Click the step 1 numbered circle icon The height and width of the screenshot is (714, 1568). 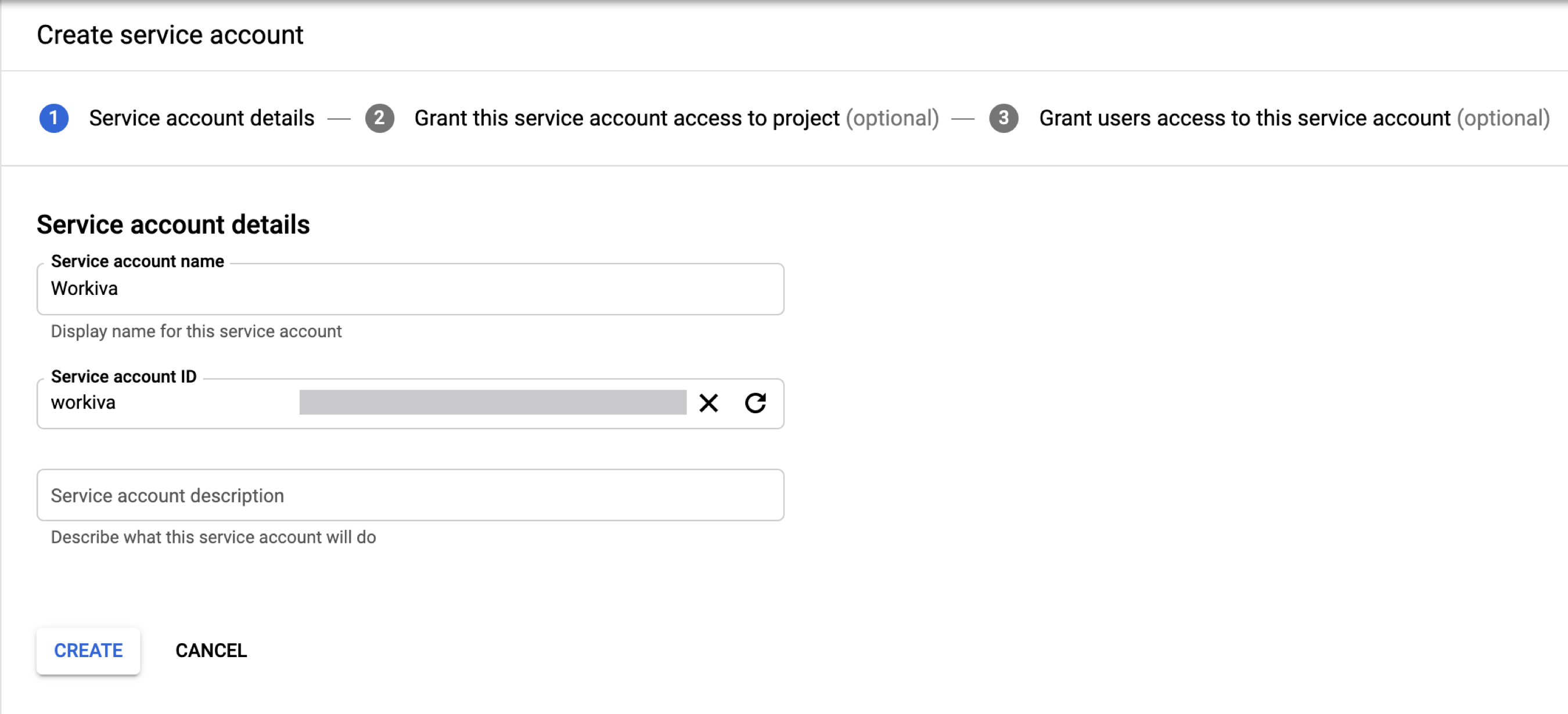click(54, 118)
